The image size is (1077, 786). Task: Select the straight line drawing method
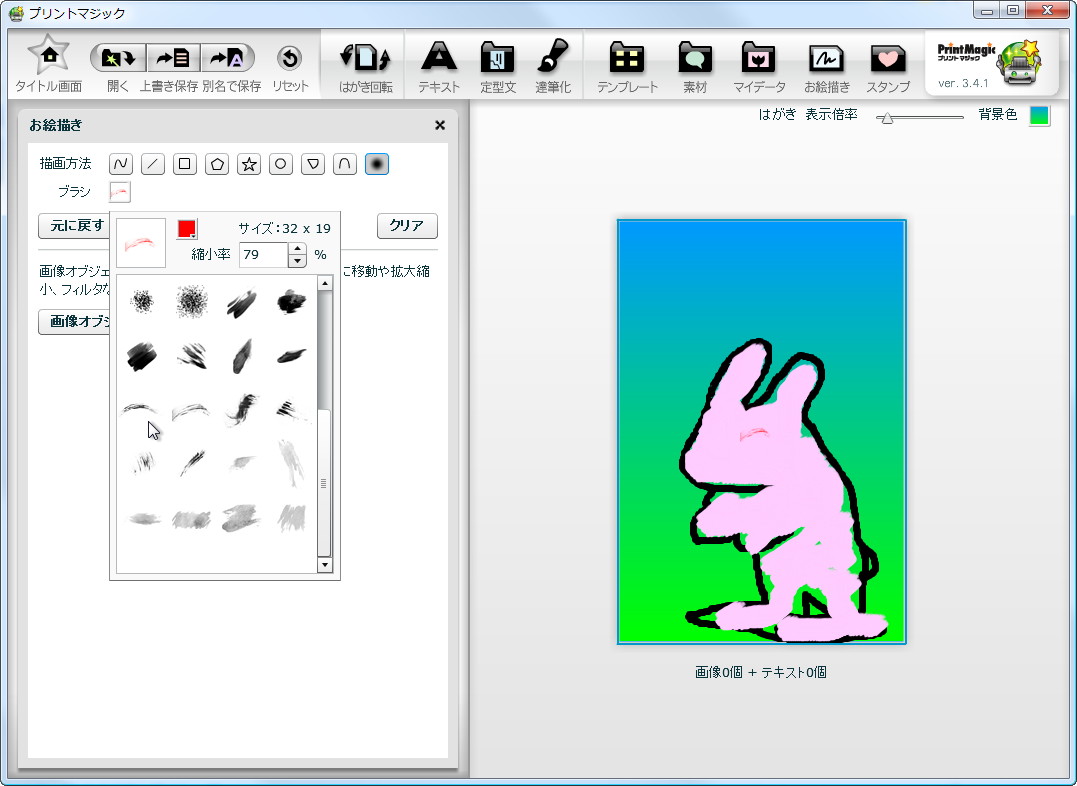[x=152, y=164]
